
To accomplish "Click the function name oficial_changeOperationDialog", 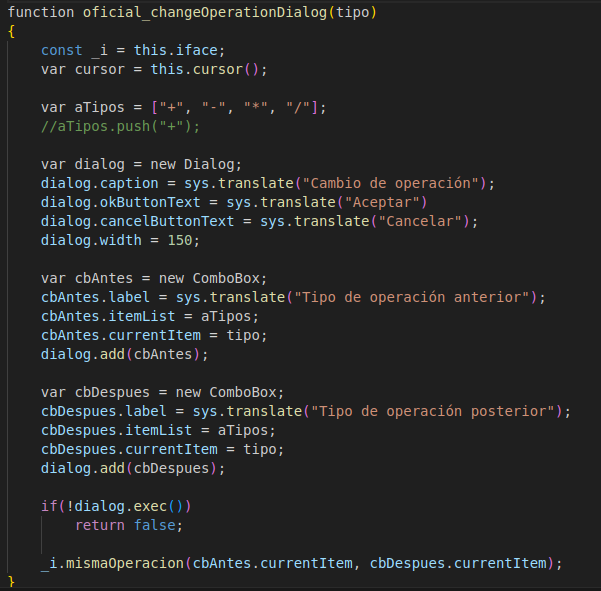I will coord(205,13).
